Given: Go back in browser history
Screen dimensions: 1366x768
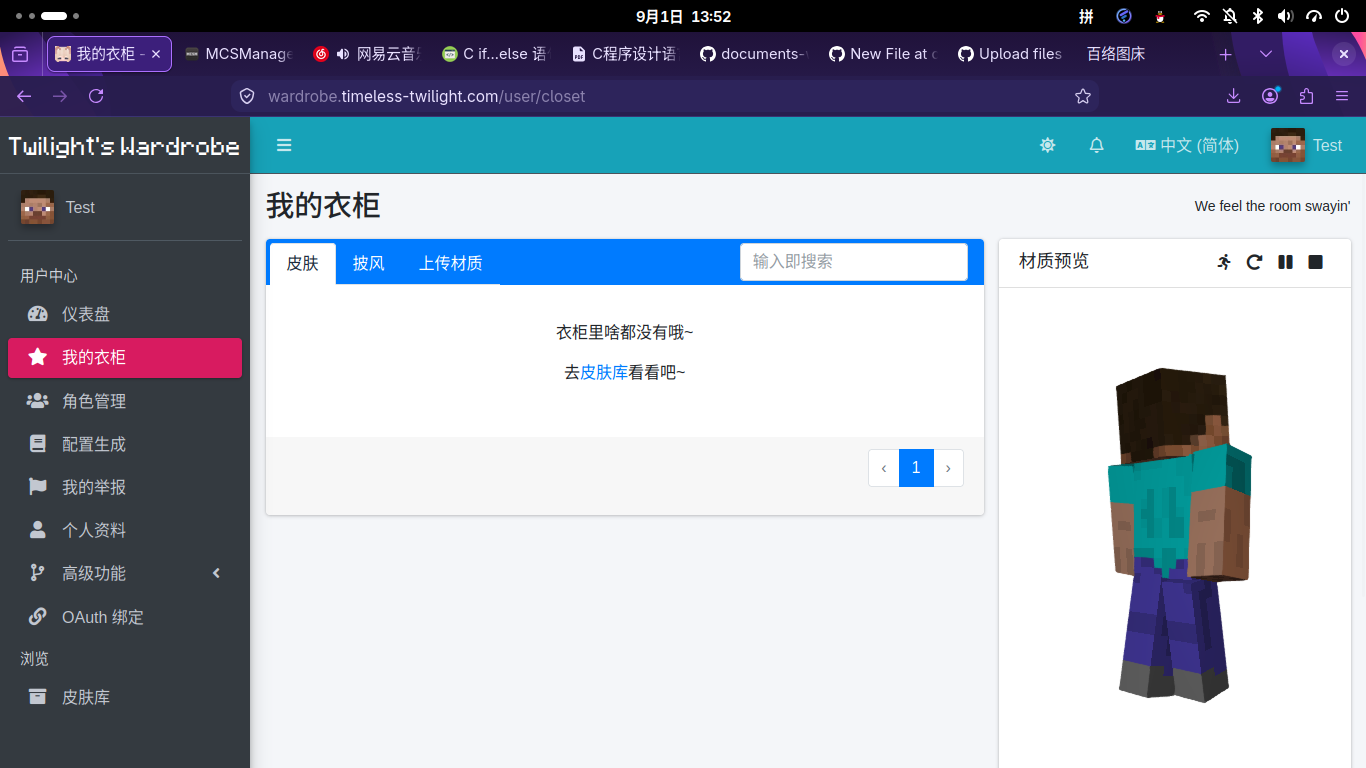Looking at the screenshot, I should click(x=24, y=96).
